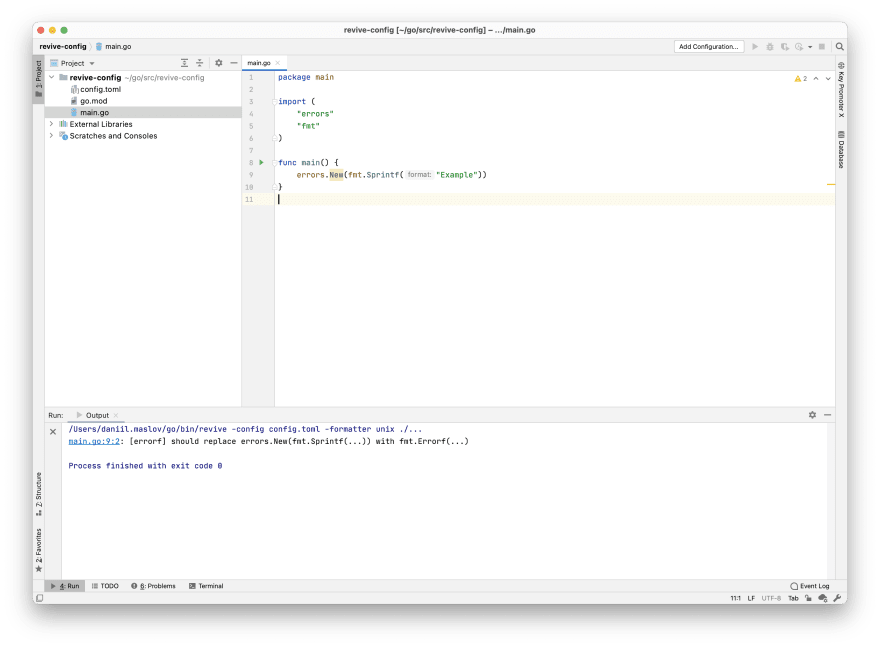Click the 'Process finished with exit code 0' line
This screenshot has height=647, width=880.
coord(145,466)
